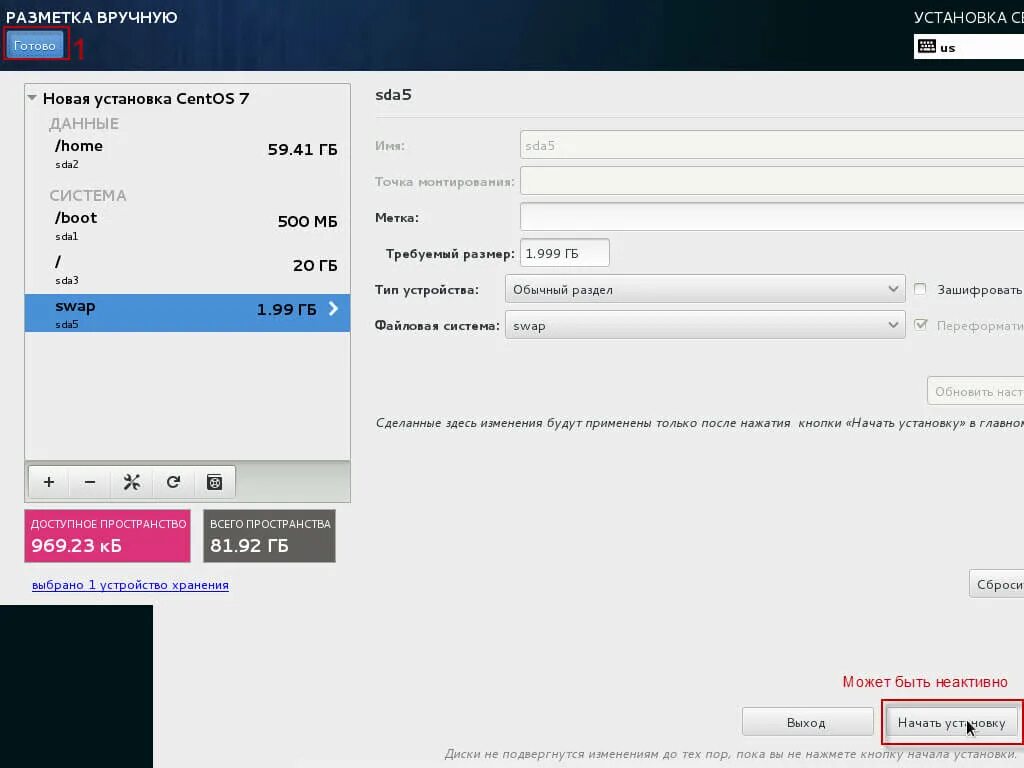Screen dimensions: 1024x768
Task: Click the Выход button
Action: (x=807, y=722)
